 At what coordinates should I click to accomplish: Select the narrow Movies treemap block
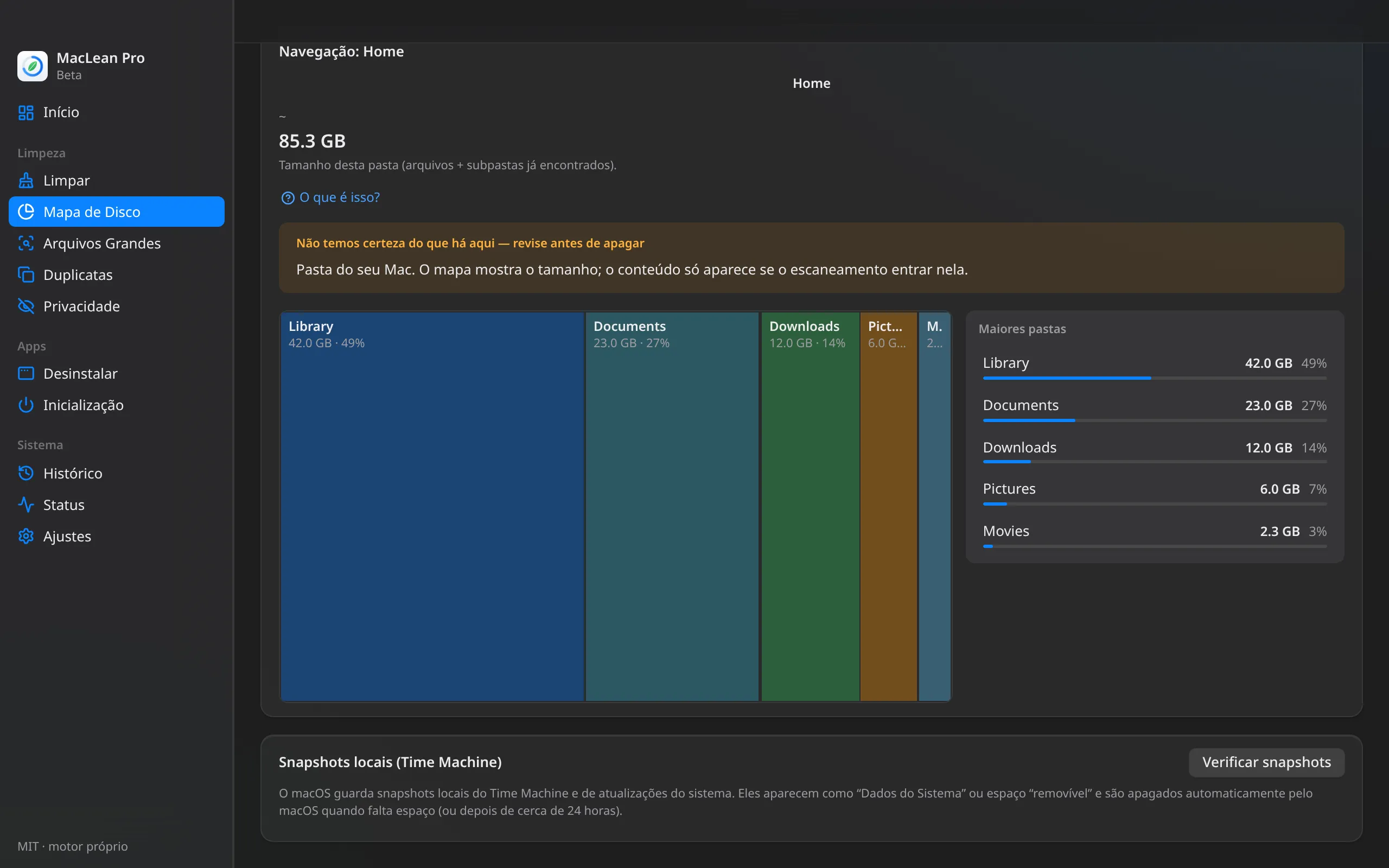(x=934, y=506)
